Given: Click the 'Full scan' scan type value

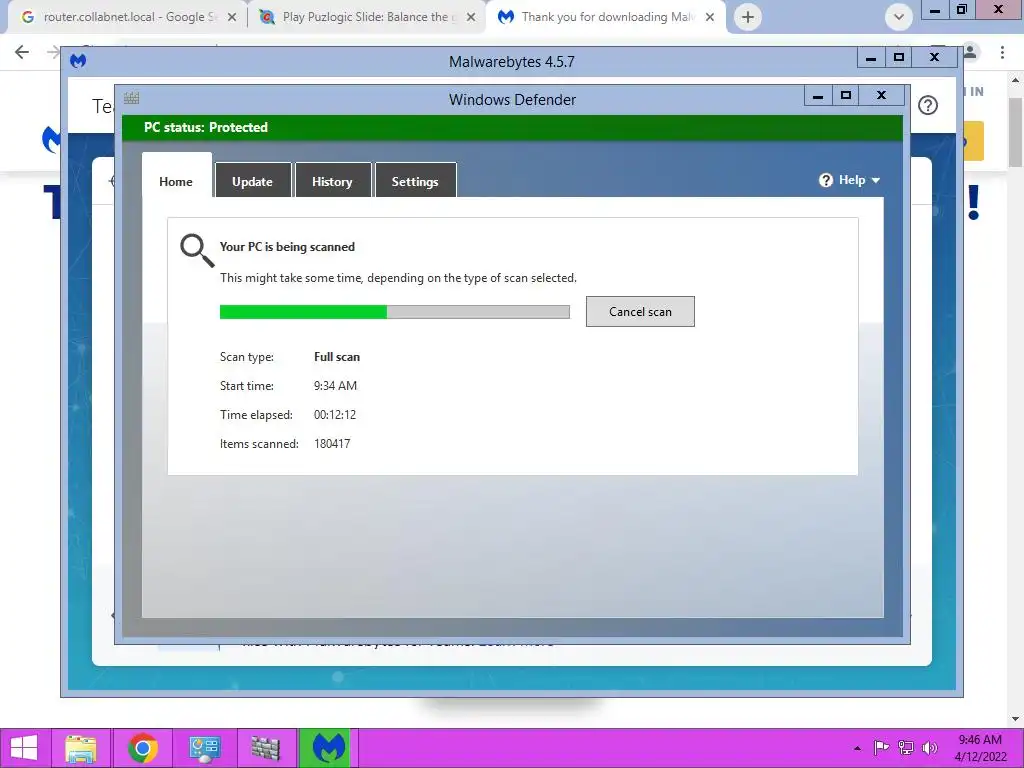Looking at the screenshot, I should click(x=337, y=357).
